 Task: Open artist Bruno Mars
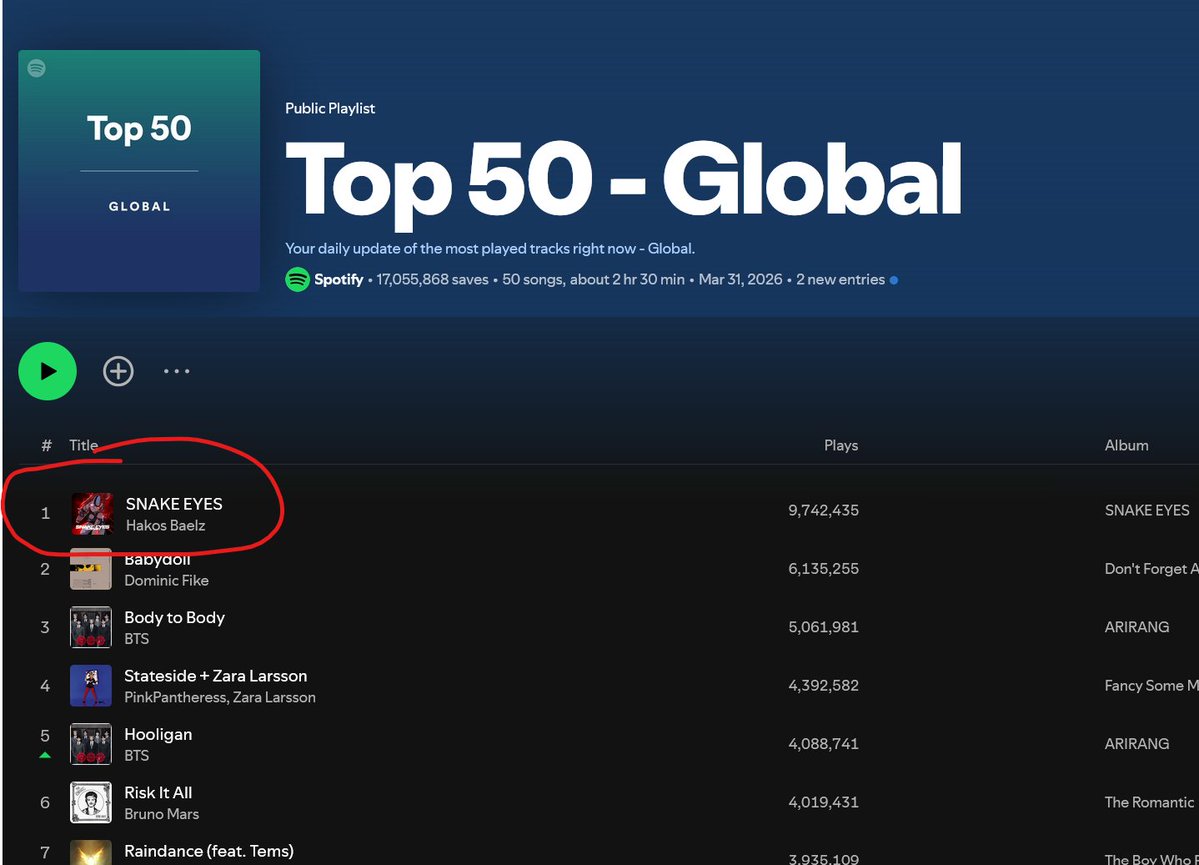(x=161, y=814)
